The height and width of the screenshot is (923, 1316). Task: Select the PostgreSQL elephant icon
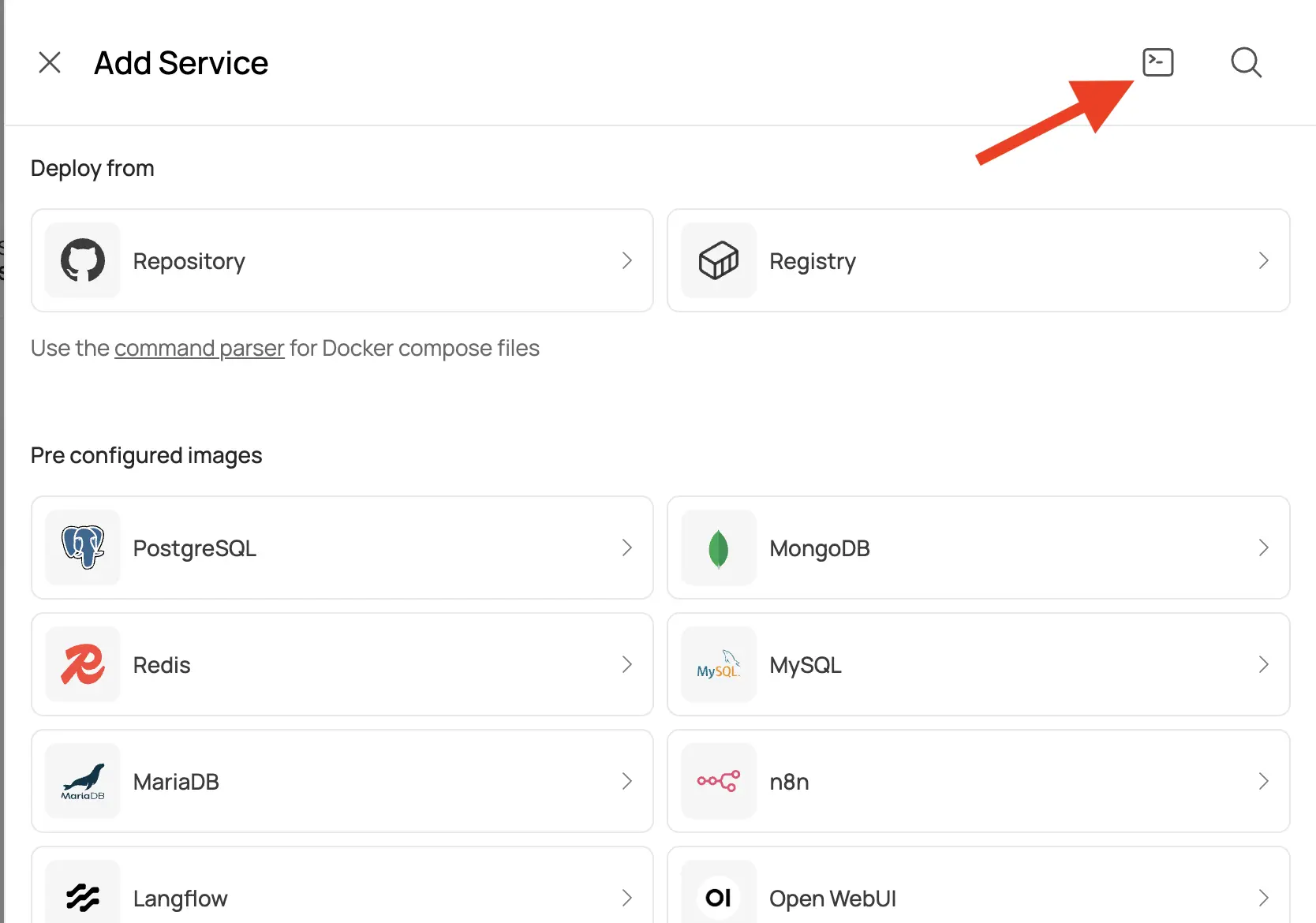click(x=82, y=547)
